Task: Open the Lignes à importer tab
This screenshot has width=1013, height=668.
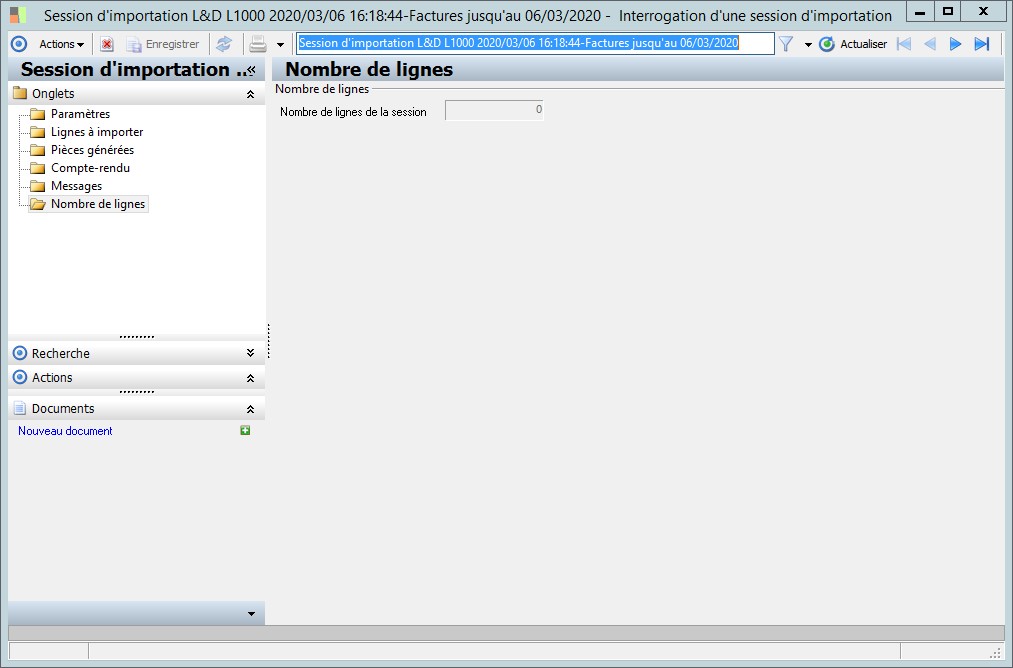Action: [x=97, y=132]
